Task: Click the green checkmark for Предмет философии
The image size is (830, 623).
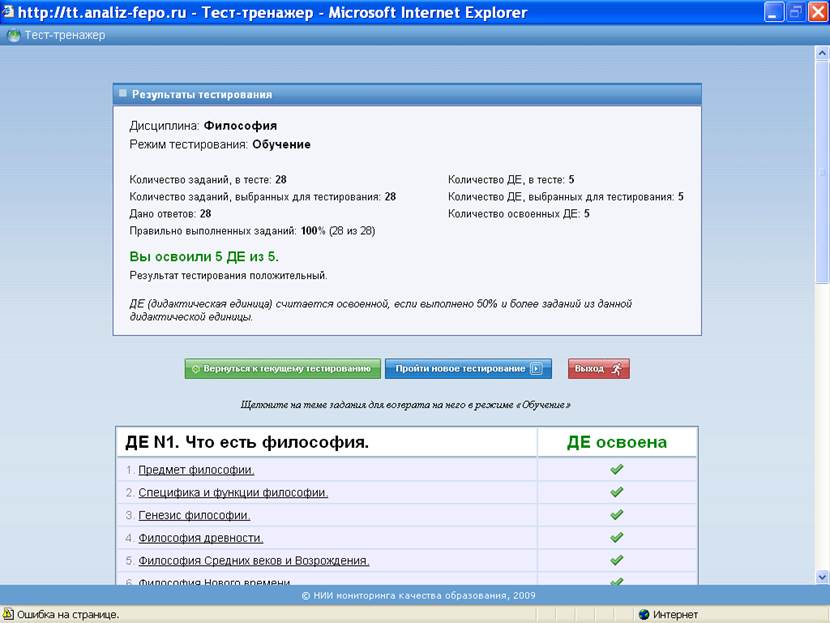Action: tap(617, 469)
